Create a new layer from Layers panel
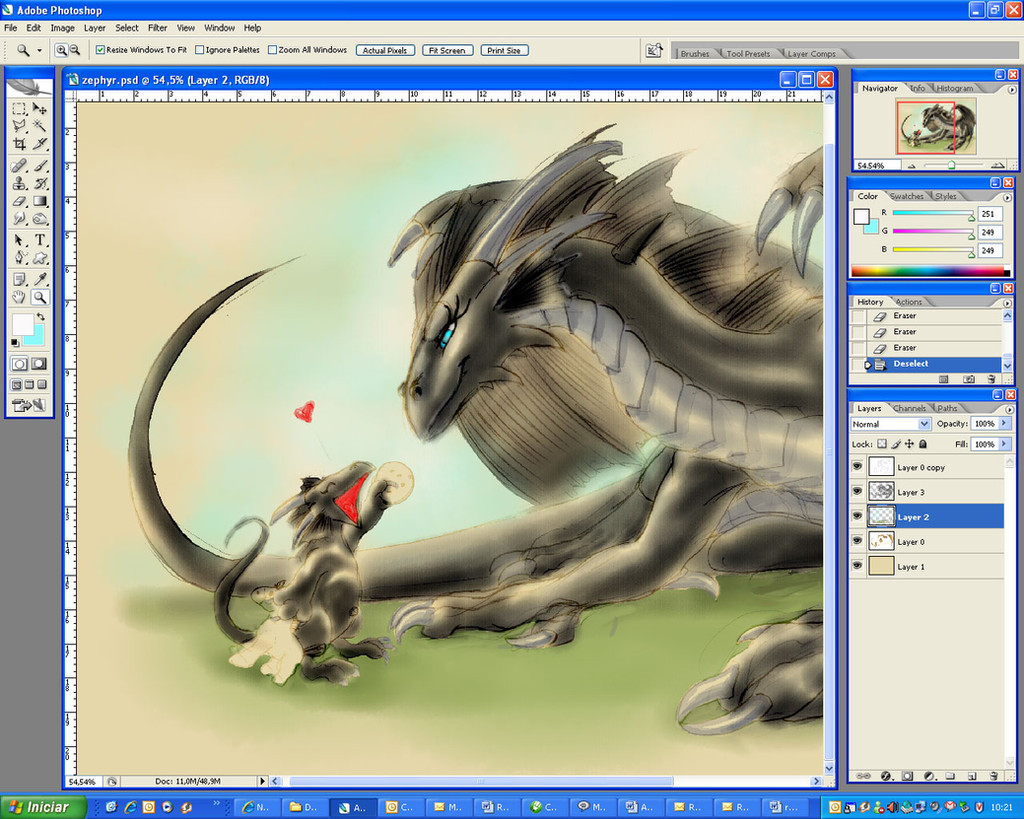Image resolution: width=1024 pixels, height=819 pixels. click(972, 776)
